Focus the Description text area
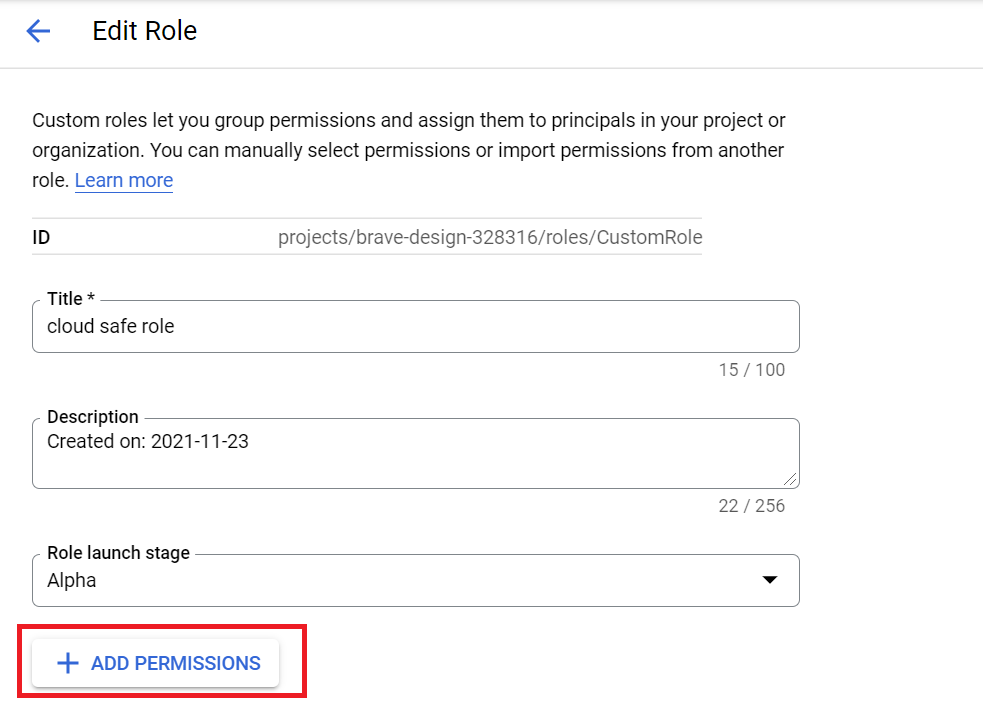This screenshot has width=987, height=707. point(416,453)
